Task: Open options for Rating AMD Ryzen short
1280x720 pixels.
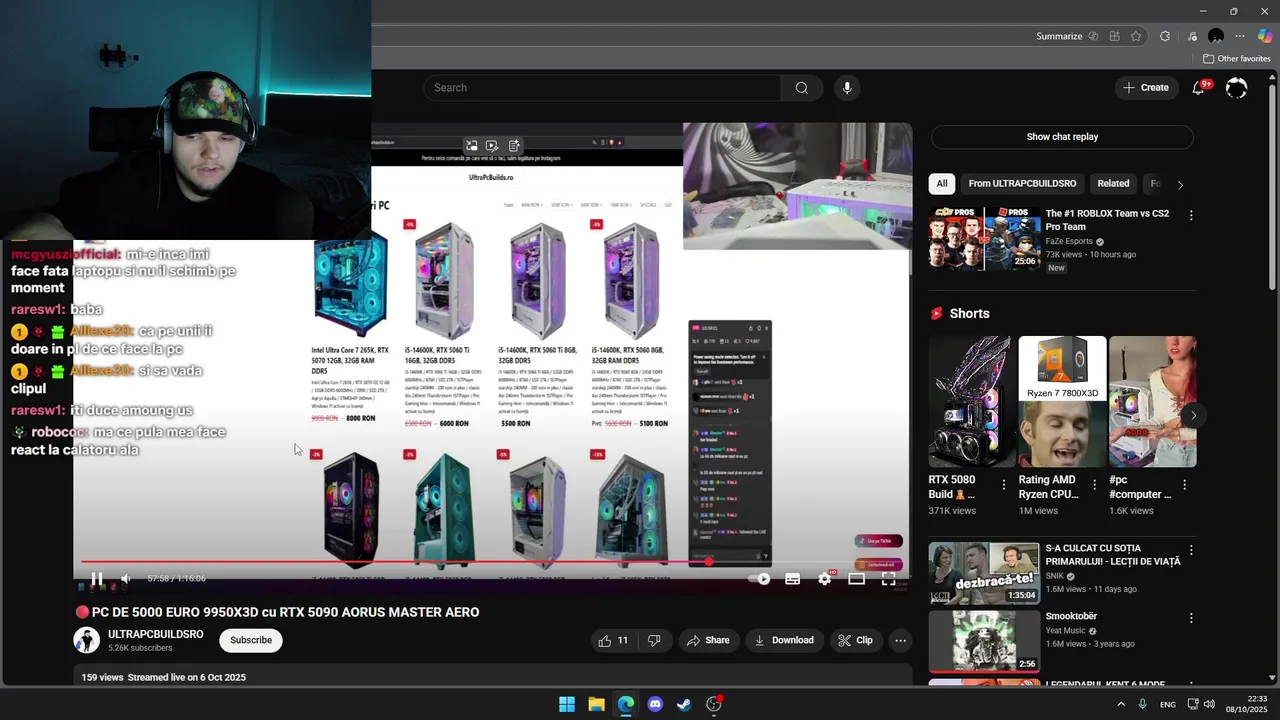Action: (1094, 485)
